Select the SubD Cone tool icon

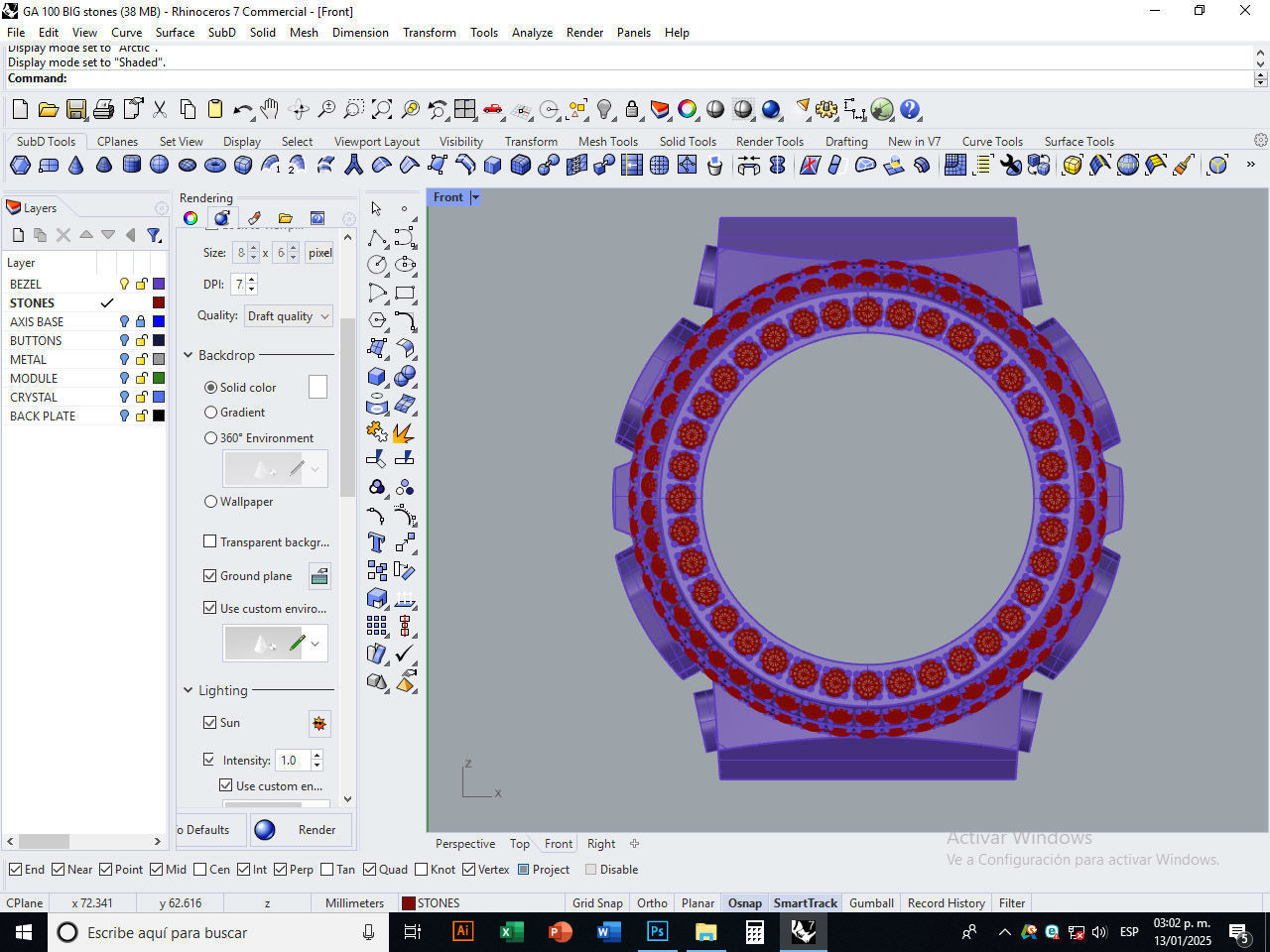[x=75, y=165]
